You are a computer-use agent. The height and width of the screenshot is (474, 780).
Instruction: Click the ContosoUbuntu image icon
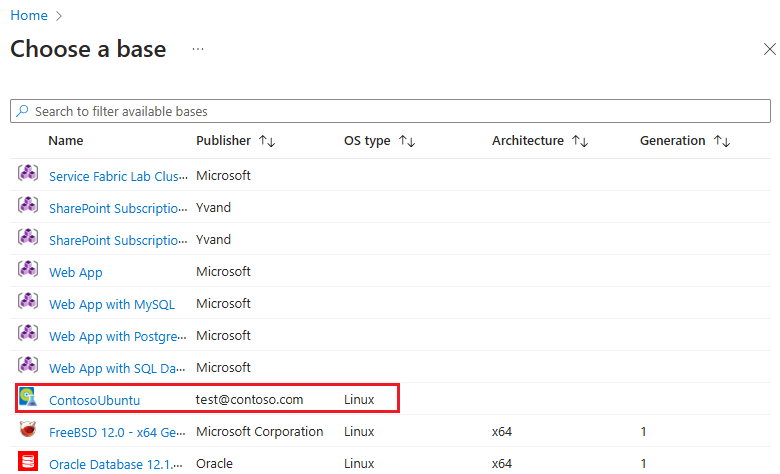point(28,398)
